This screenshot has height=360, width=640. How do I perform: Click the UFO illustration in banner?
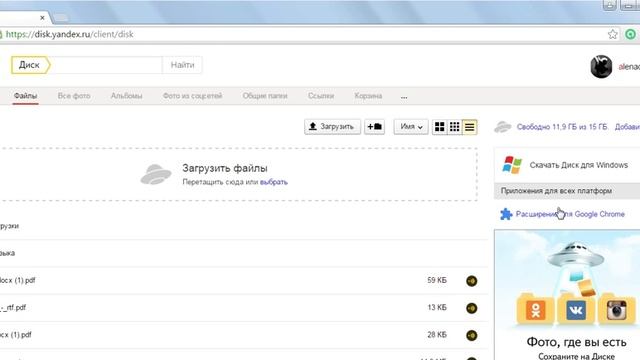[576, 255]
